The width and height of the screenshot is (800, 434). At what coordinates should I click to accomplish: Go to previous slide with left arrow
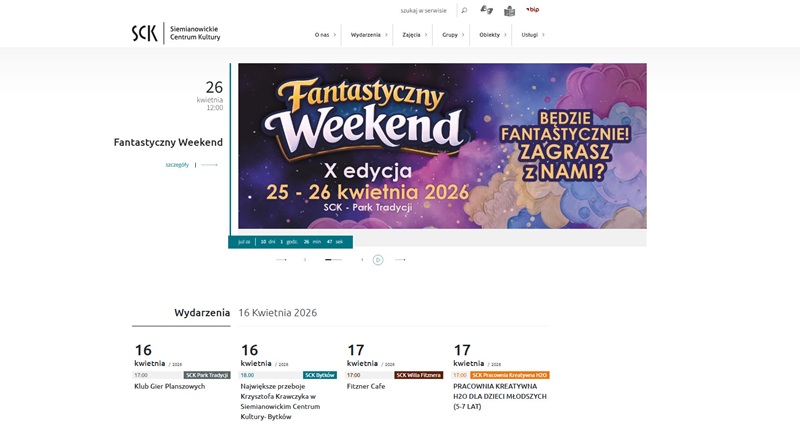(x=281, y=260)
